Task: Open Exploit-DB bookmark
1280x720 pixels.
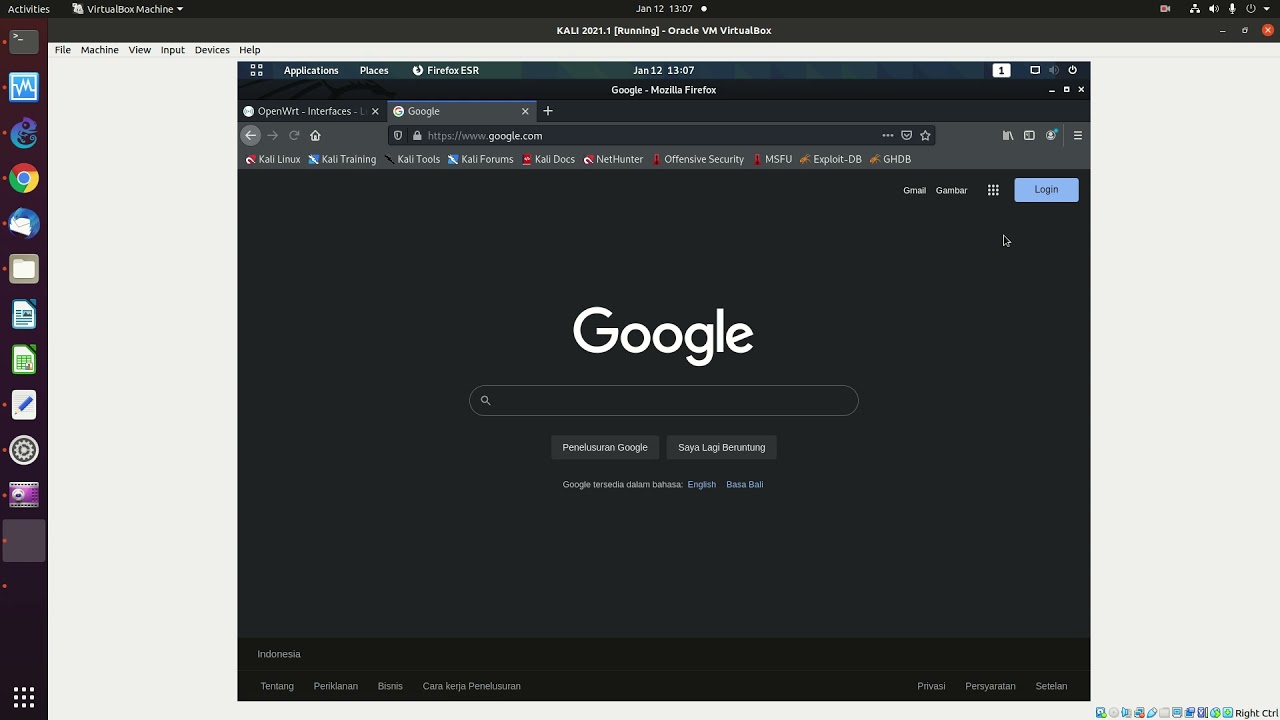Action: coord(830,159)
